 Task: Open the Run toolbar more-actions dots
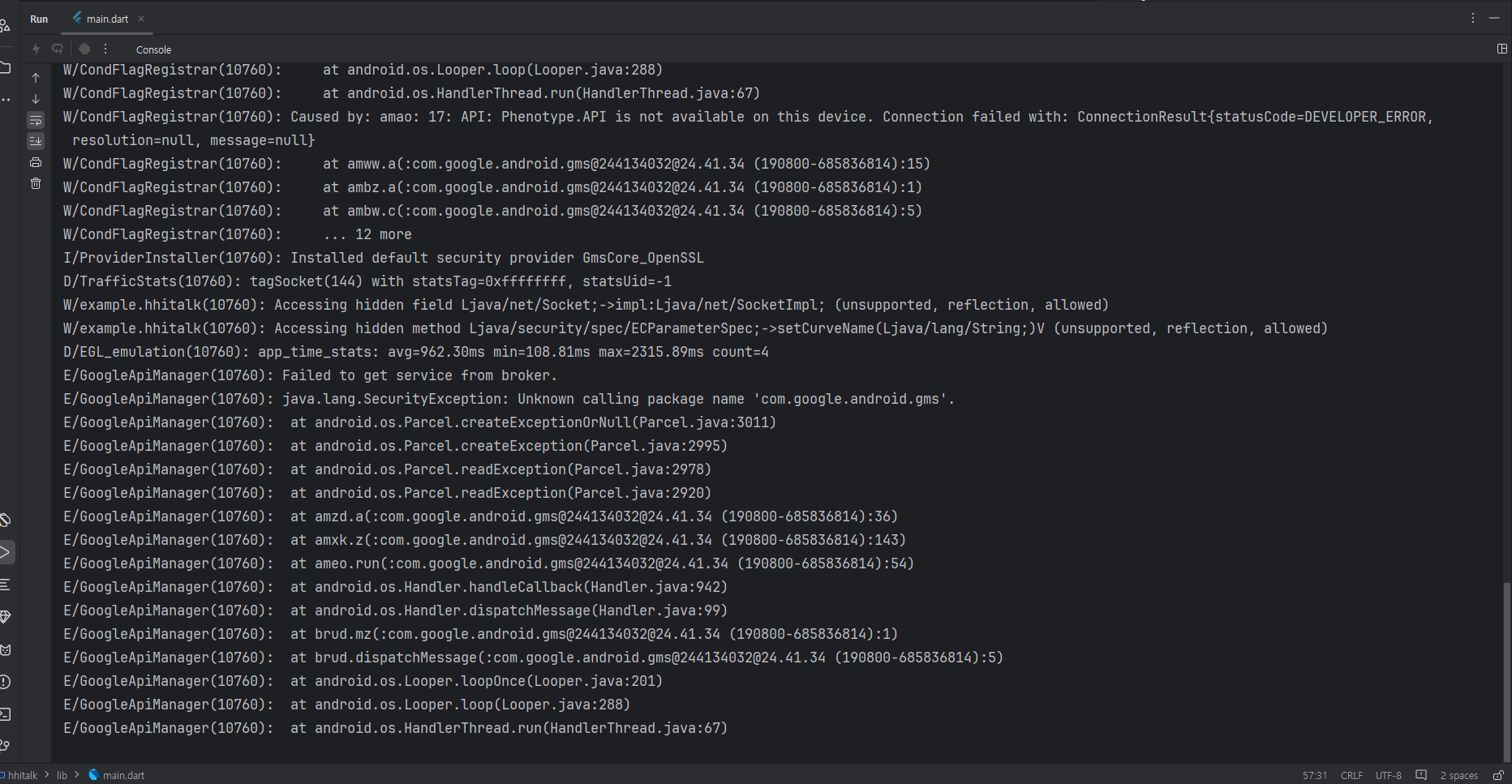click(x=105, y=49)
